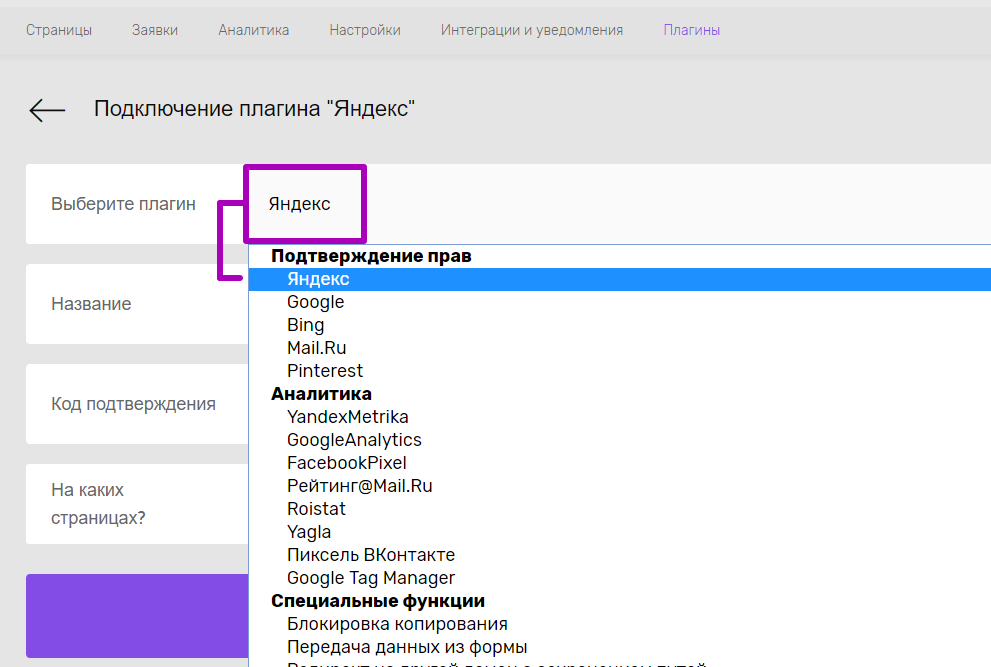Click the Подключение плагина "Яндекс" page title

[x=254, y=109]
